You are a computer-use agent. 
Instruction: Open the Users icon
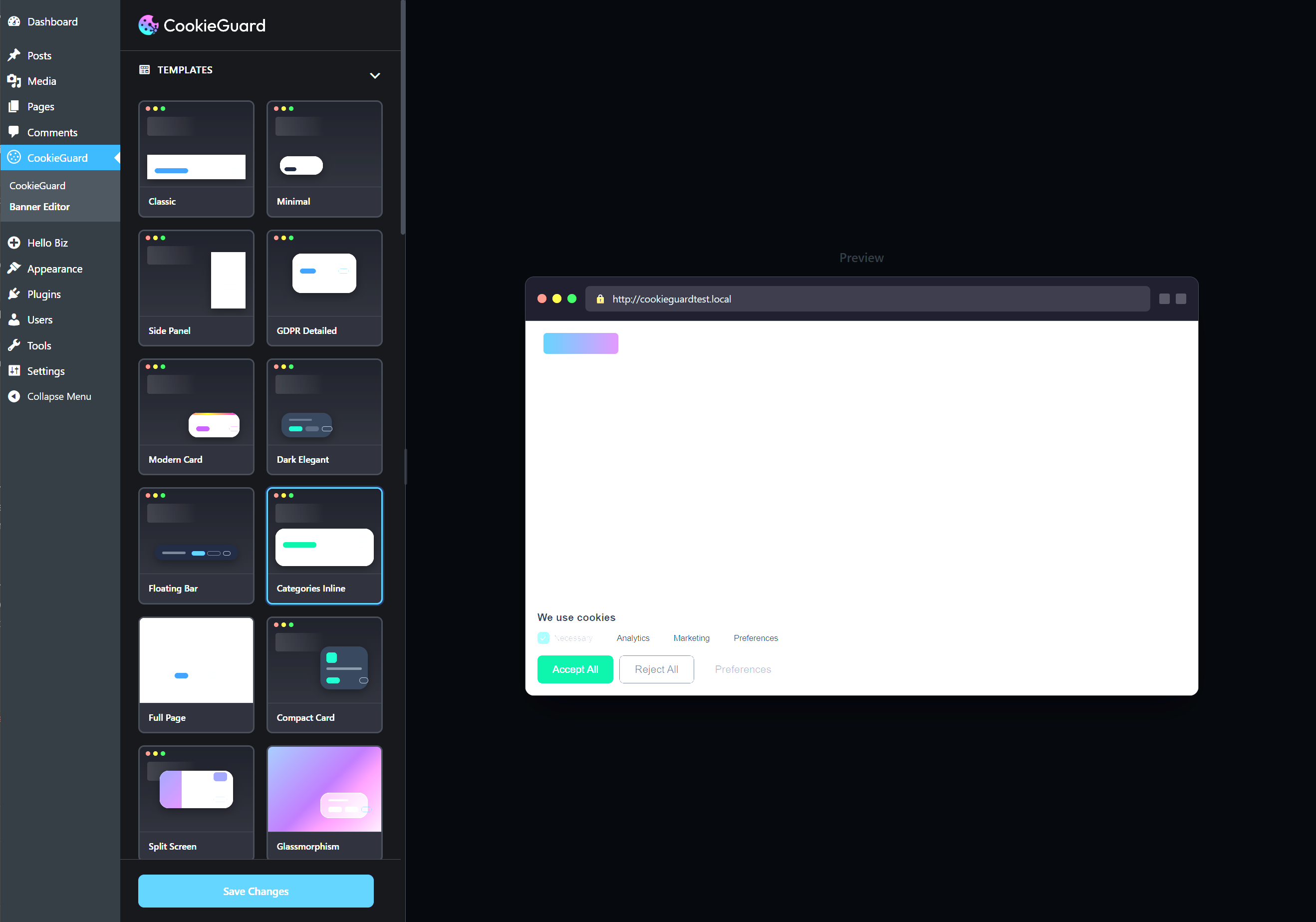[14, 319]
